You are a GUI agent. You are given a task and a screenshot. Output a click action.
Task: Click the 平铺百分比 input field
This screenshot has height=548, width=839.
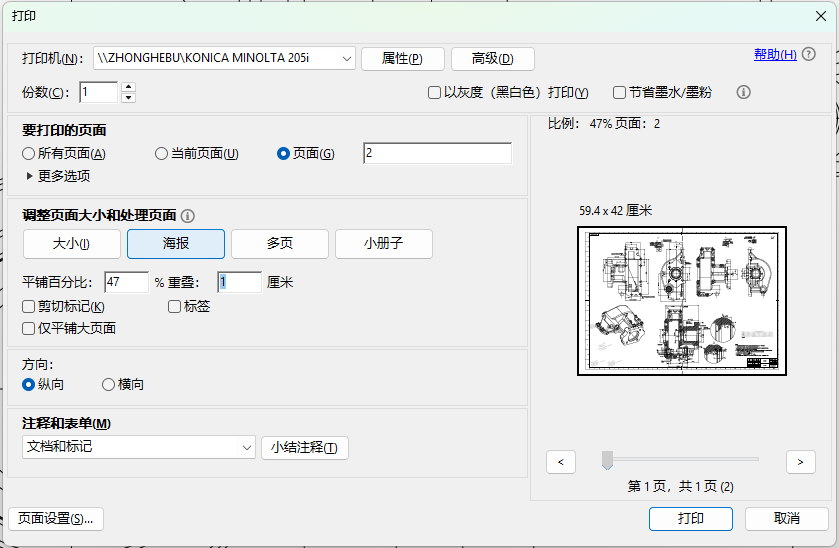pos(126,282)
